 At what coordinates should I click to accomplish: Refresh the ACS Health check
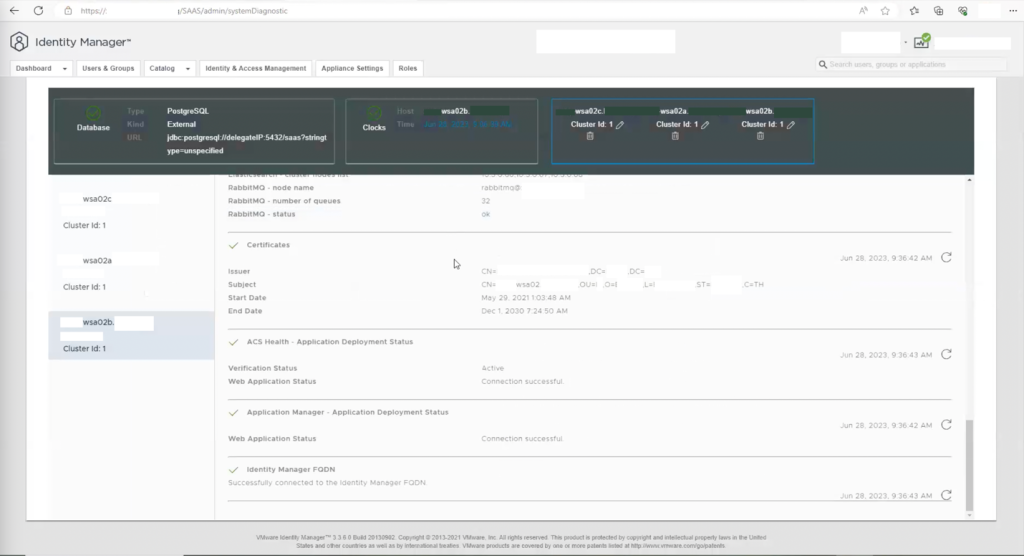tap(946, 354)
